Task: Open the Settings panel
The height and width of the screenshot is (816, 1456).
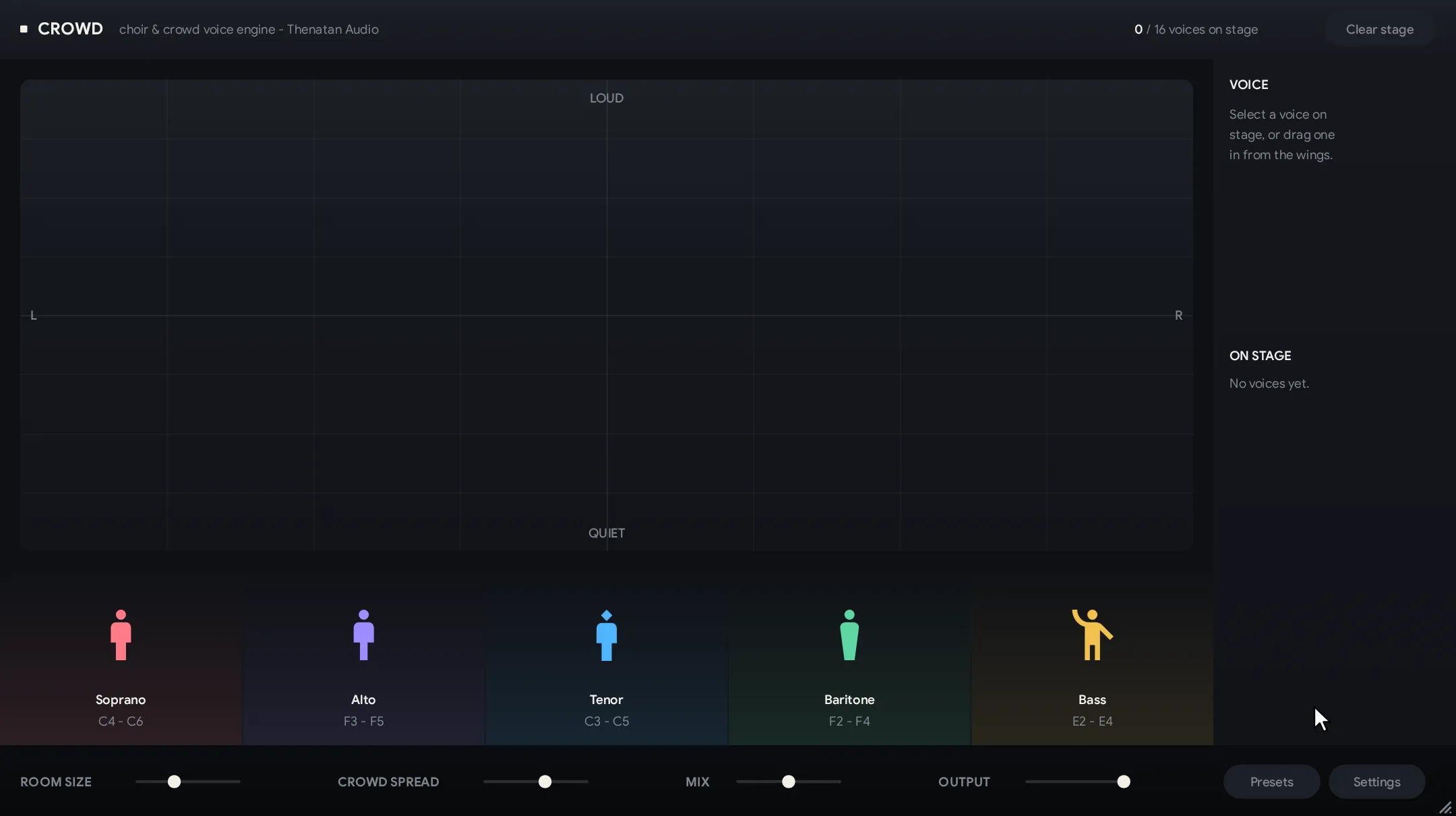Action: point(1376,782)
